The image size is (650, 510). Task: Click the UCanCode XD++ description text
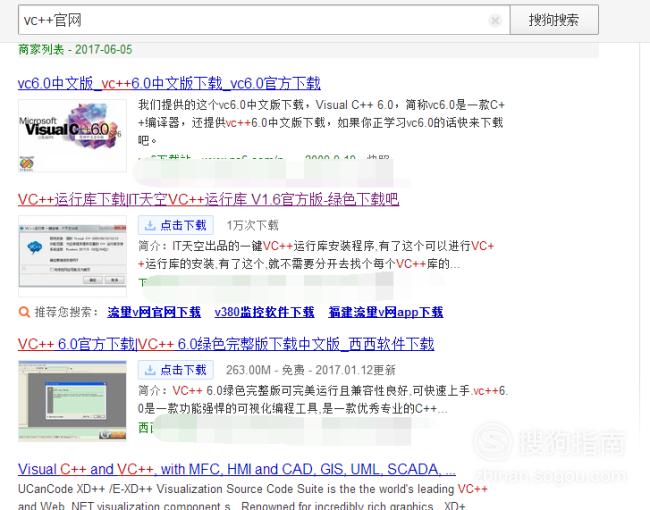253,498
